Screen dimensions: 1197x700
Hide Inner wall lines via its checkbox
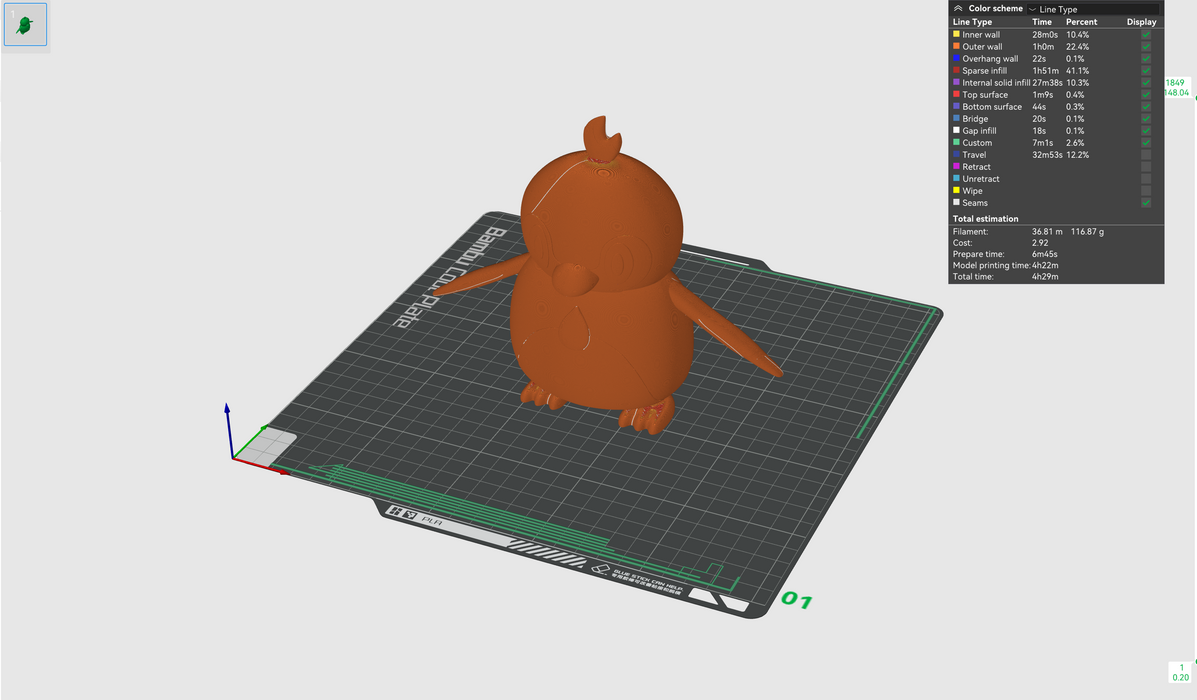click(x=1146, y=35)
